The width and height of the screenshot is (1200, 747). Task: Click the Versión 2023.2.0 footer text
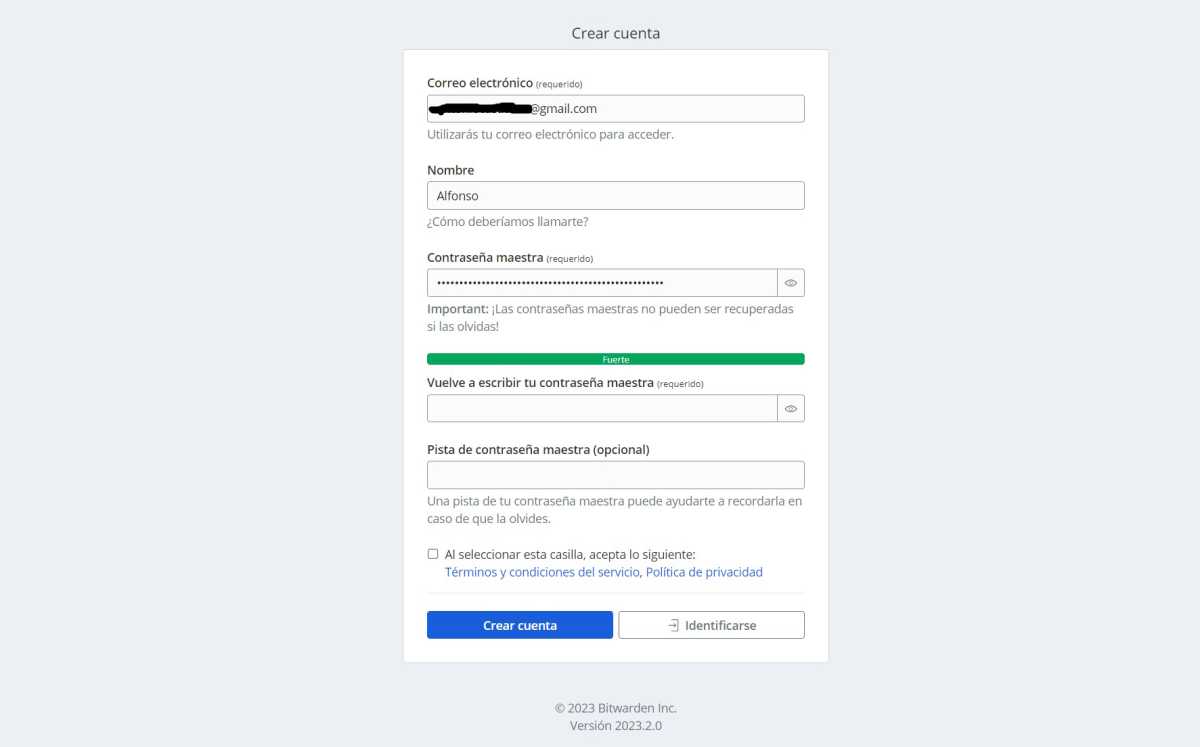[x=616, y=726]
